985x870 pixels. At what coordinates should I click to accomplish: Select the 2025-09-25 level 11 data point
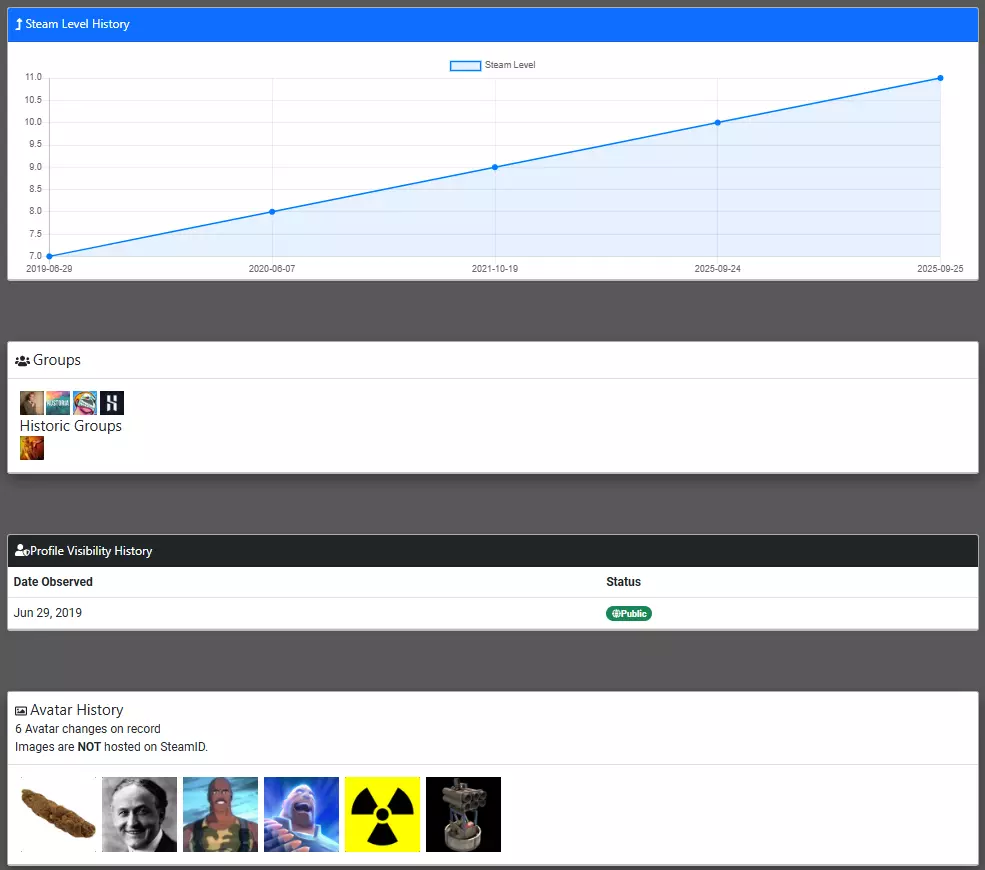(940, 78)
